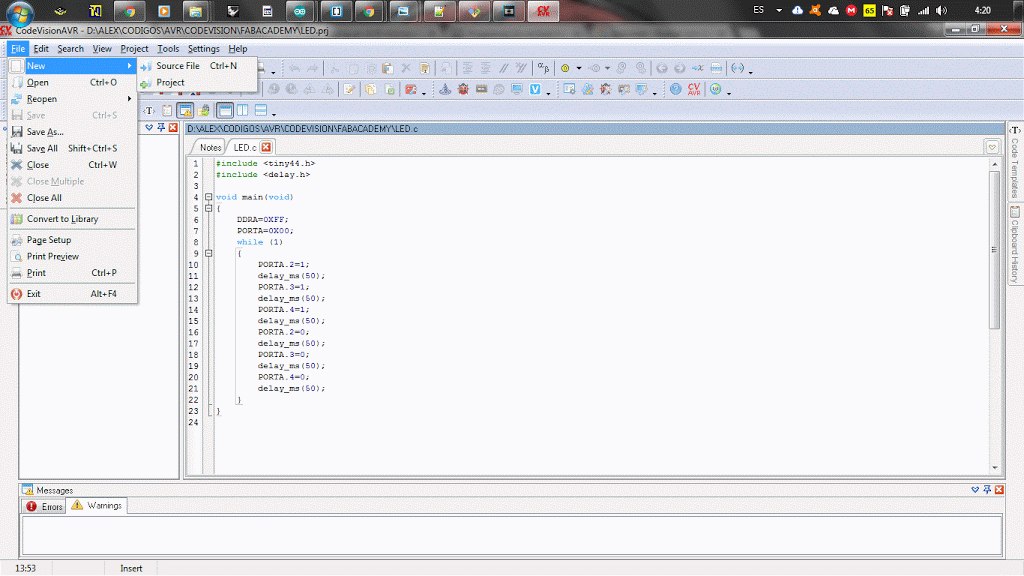Click the alpha-beta character toolbar icon
This screenshot has width=1024, height=576.
(543, 68)
